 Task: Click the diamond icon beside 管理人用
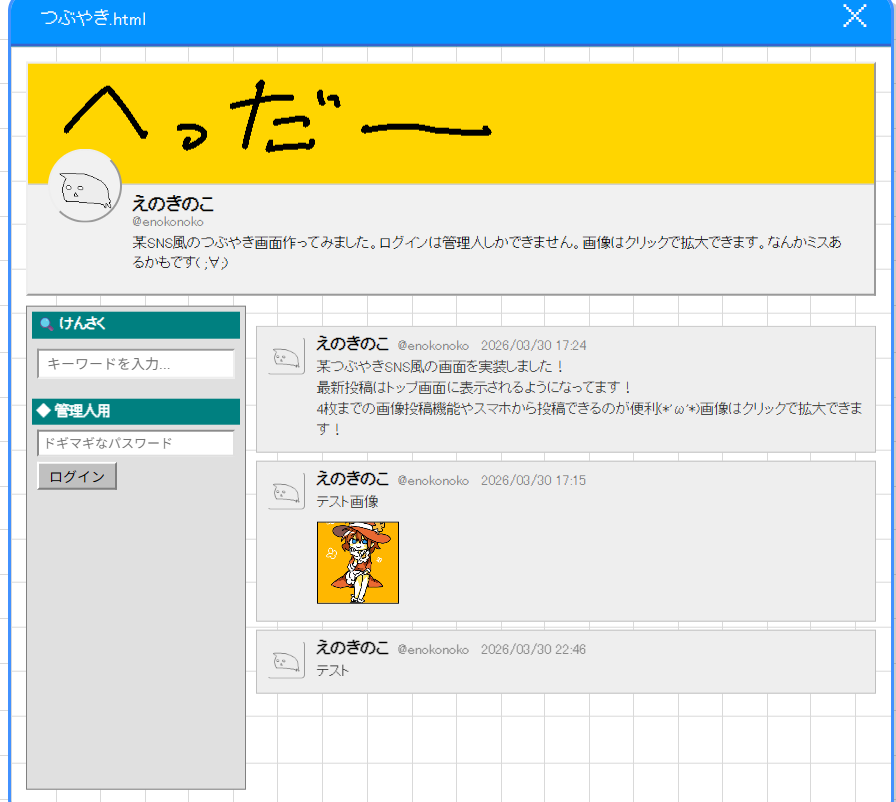[43, 411]
